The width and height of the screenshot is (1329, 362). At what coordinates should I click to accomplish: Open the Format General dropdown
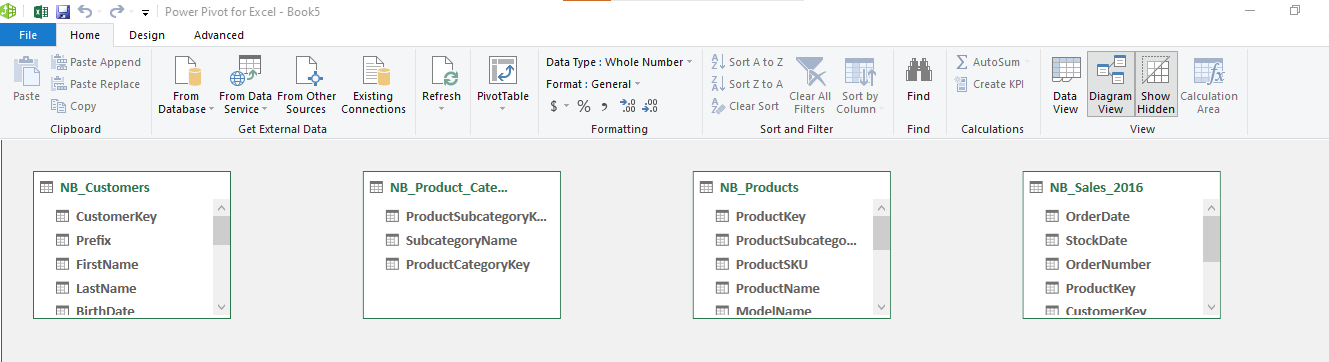point(594,84)
